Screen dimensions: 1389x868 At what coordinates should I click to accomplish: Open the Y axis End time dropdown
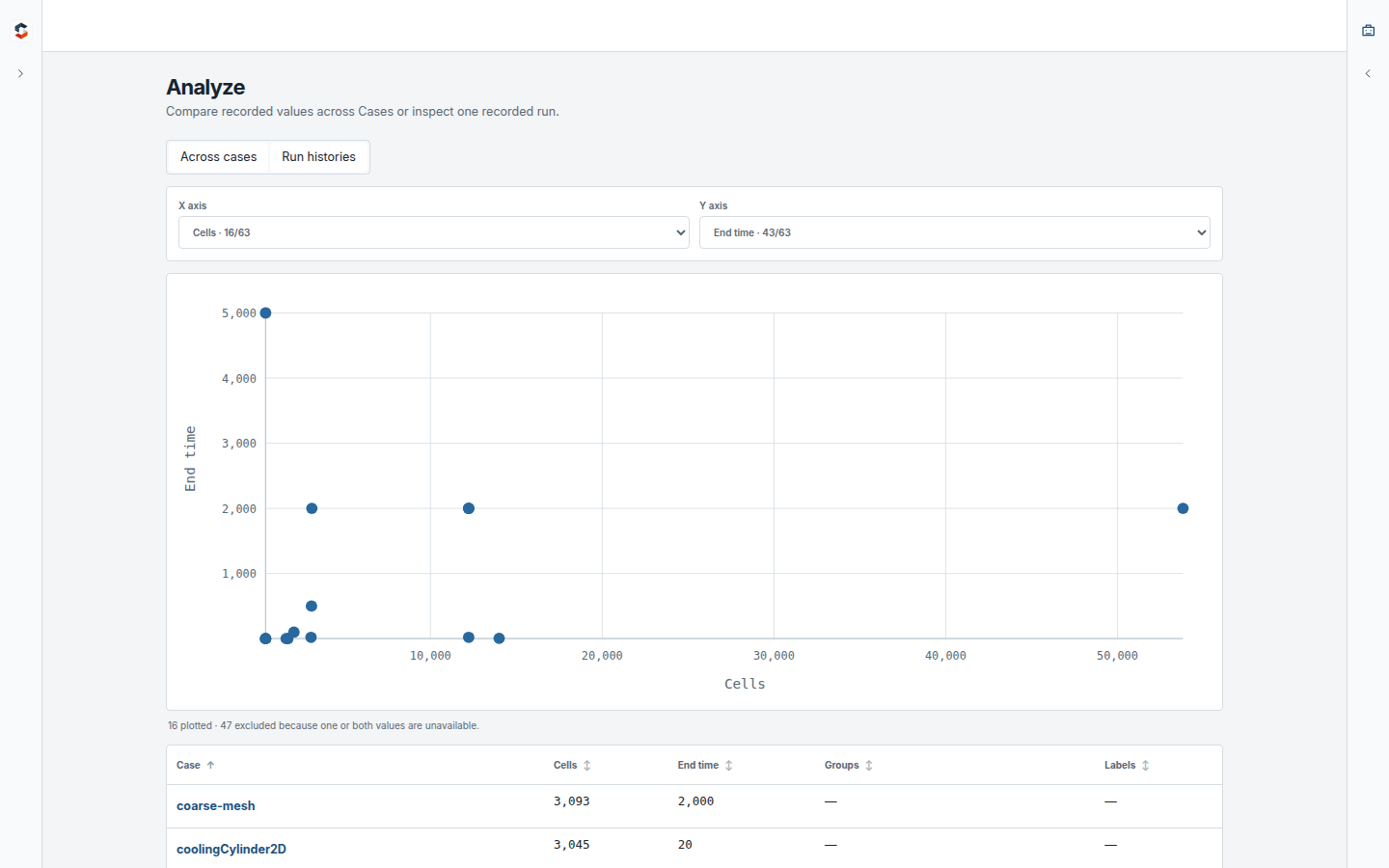coord(955,232)
